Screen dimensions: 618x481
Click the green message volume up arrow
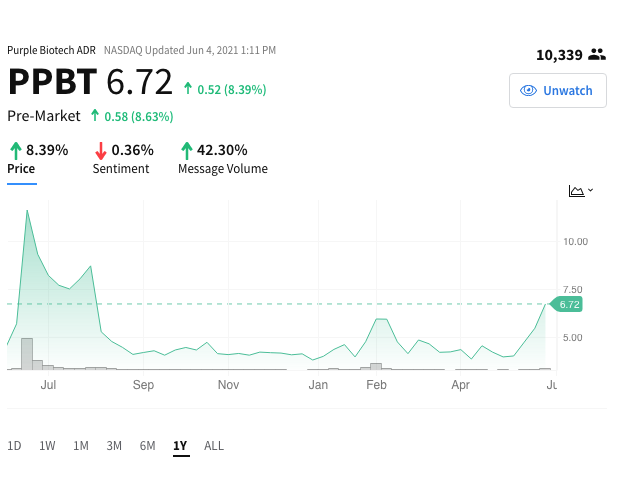pyautogui.click(x=186, y=151)
